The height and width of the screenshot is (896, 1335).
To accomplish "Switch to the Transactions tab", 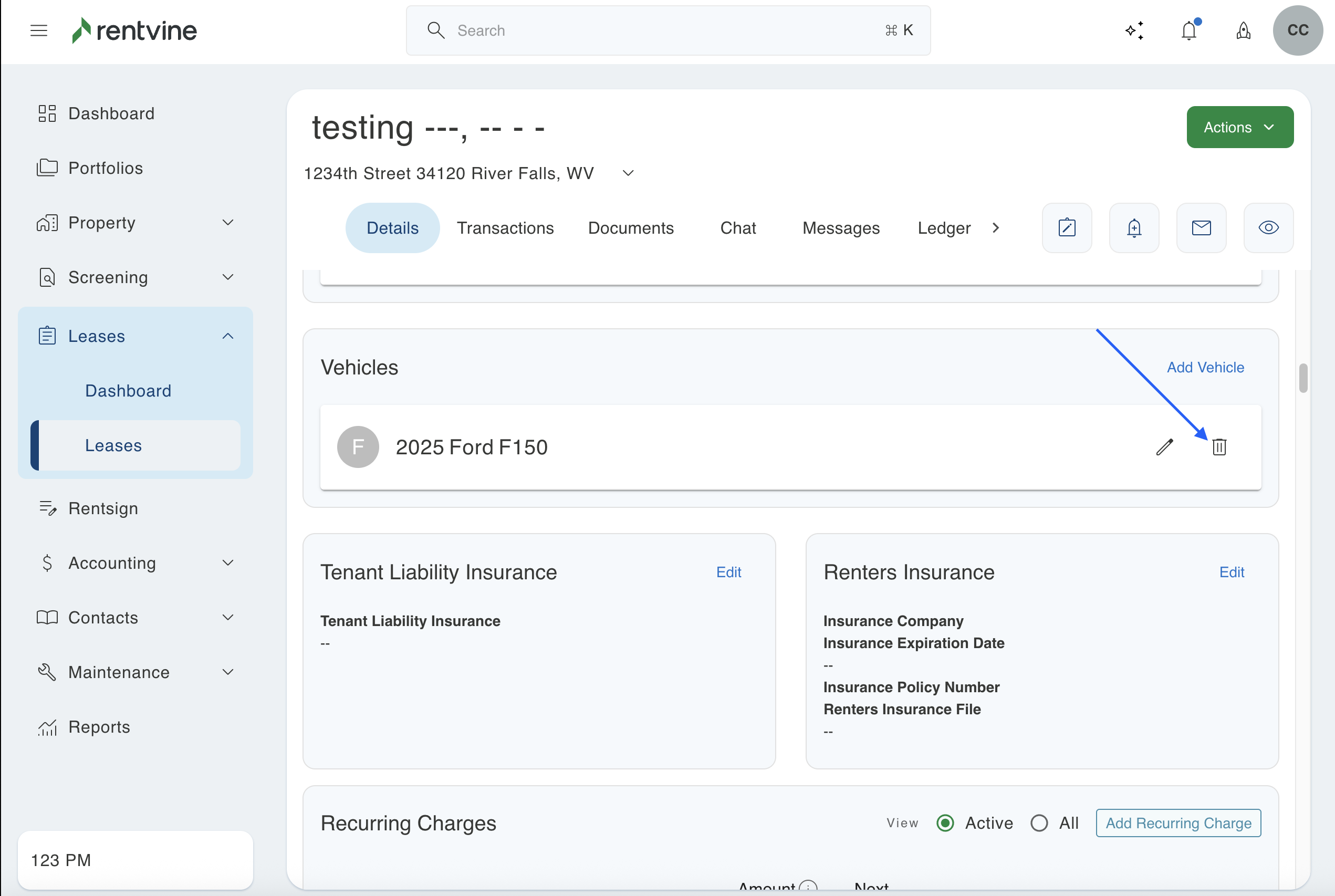I will pos(505,228).
